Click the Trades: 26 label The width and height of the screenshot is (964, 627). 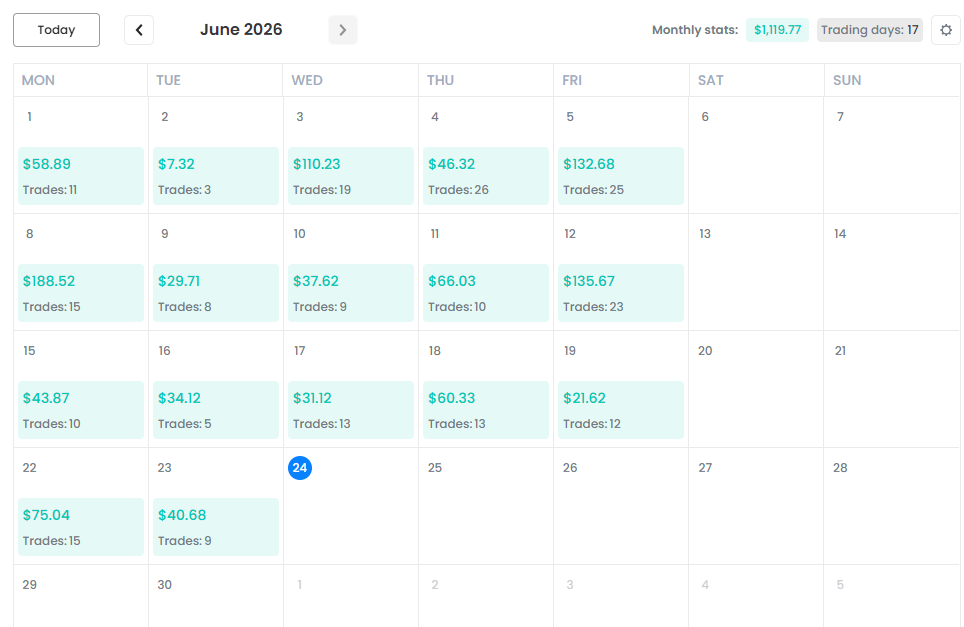coord(459,190)
